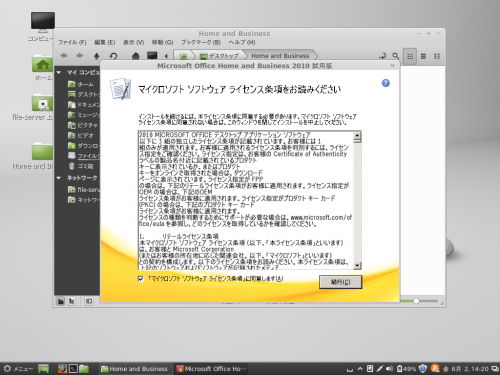
Task: Select the home segment in the path bar
Action: (x=183, y=56)
